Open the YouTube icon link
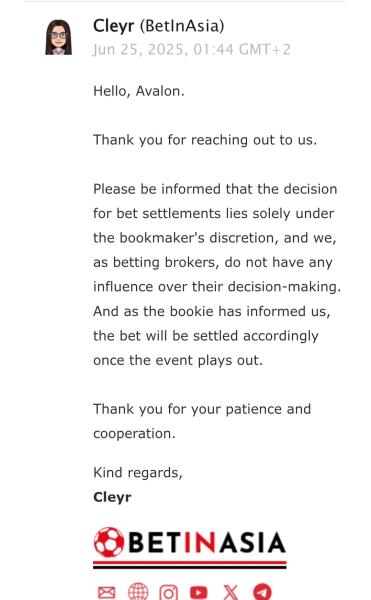Viewport: 371px width, 600px height. click(199, 592)
